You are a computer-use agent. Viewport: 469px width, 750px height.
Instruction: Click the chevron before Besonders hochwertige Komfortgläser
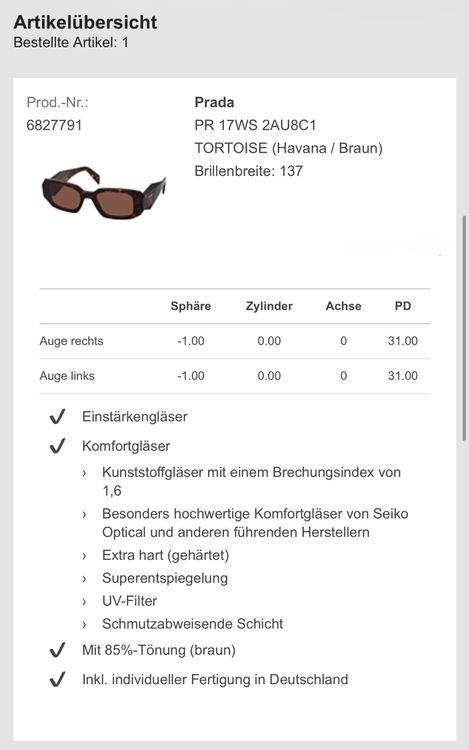(84, 515)
